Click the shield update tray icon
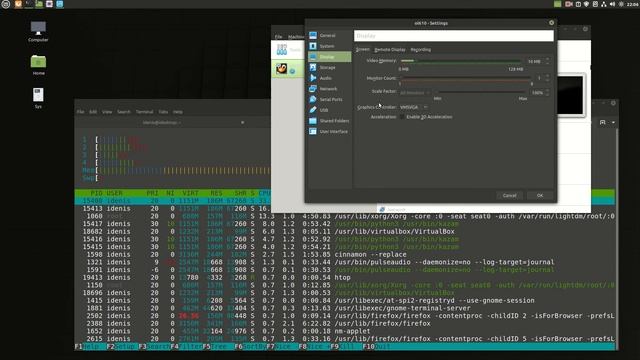 coord(587,4)
